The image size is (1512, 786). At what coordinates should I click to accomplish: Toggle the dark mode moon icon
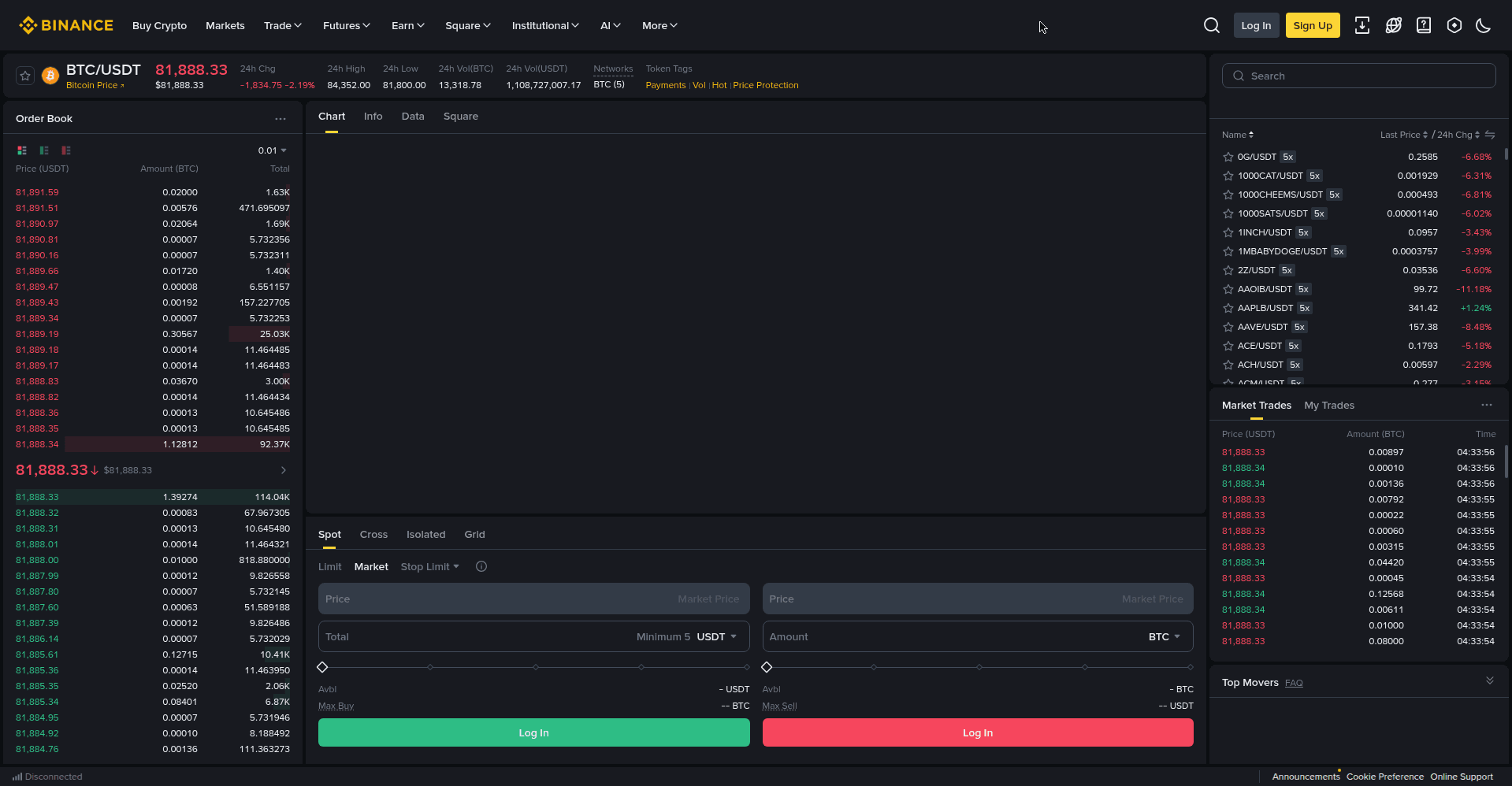[x=1484, y=25]
